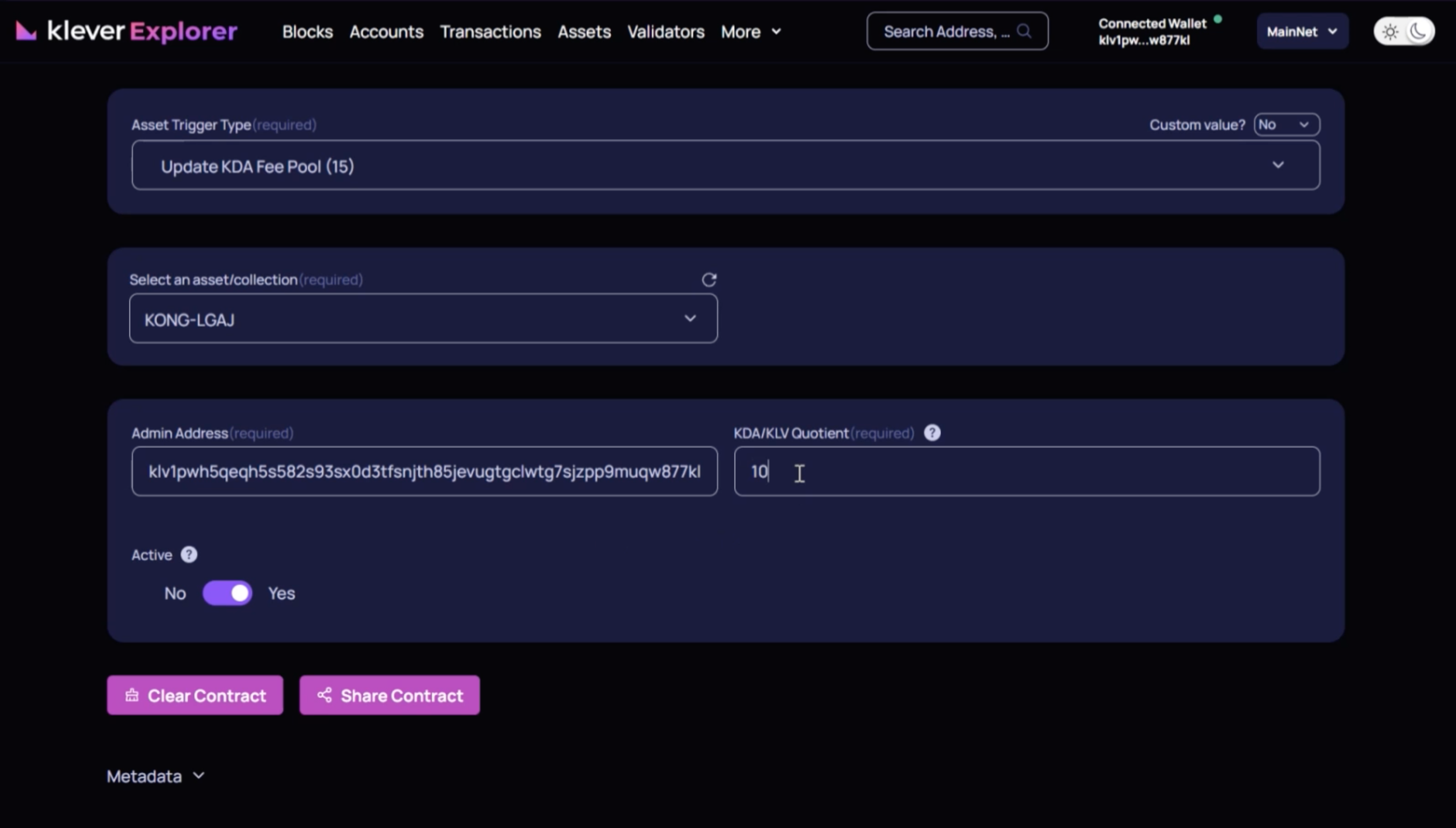The width and height of the screenshot is (1456, 828).
Task: Expand the Metadata section
Action: [x=154, y=776]
